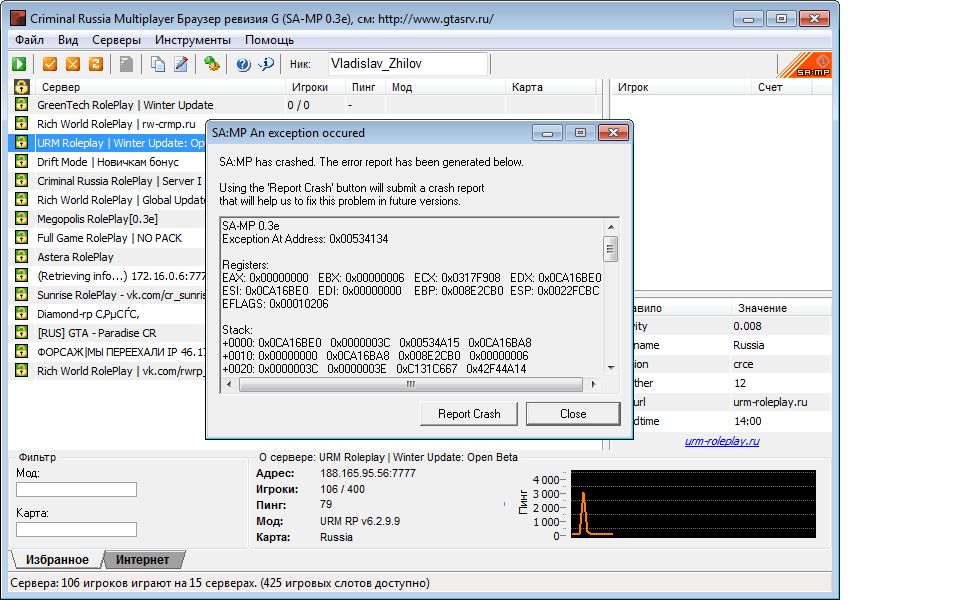Screen dimensions: 960x600
Task: Click Close button in crash dialog
Action: pyautogui.click(x=573, y=414)
